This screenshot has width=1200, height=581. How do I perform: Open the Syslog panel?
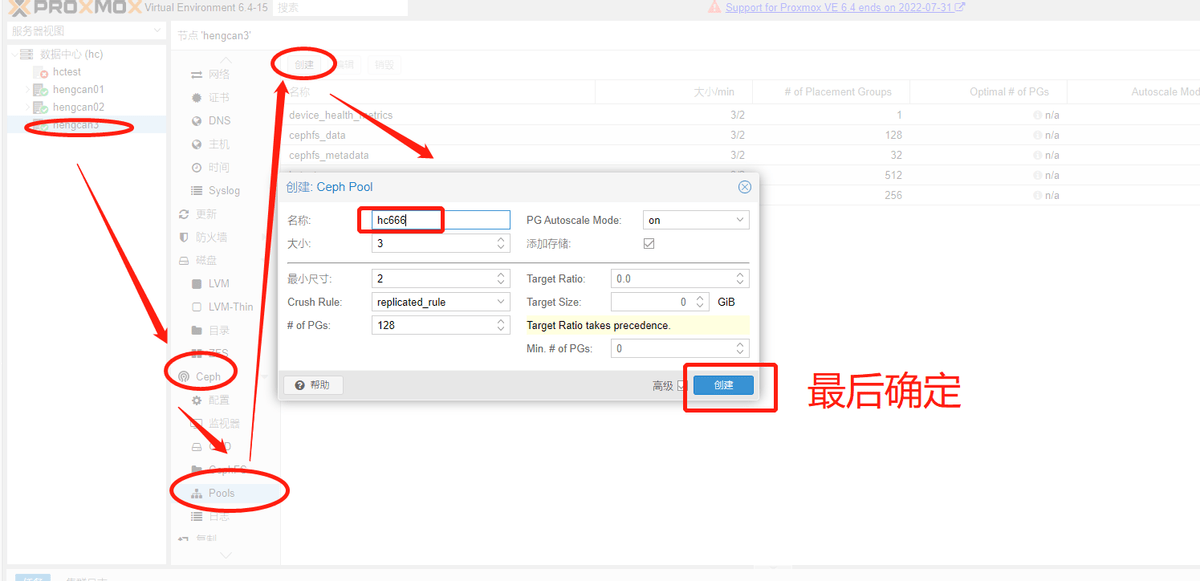216,190
